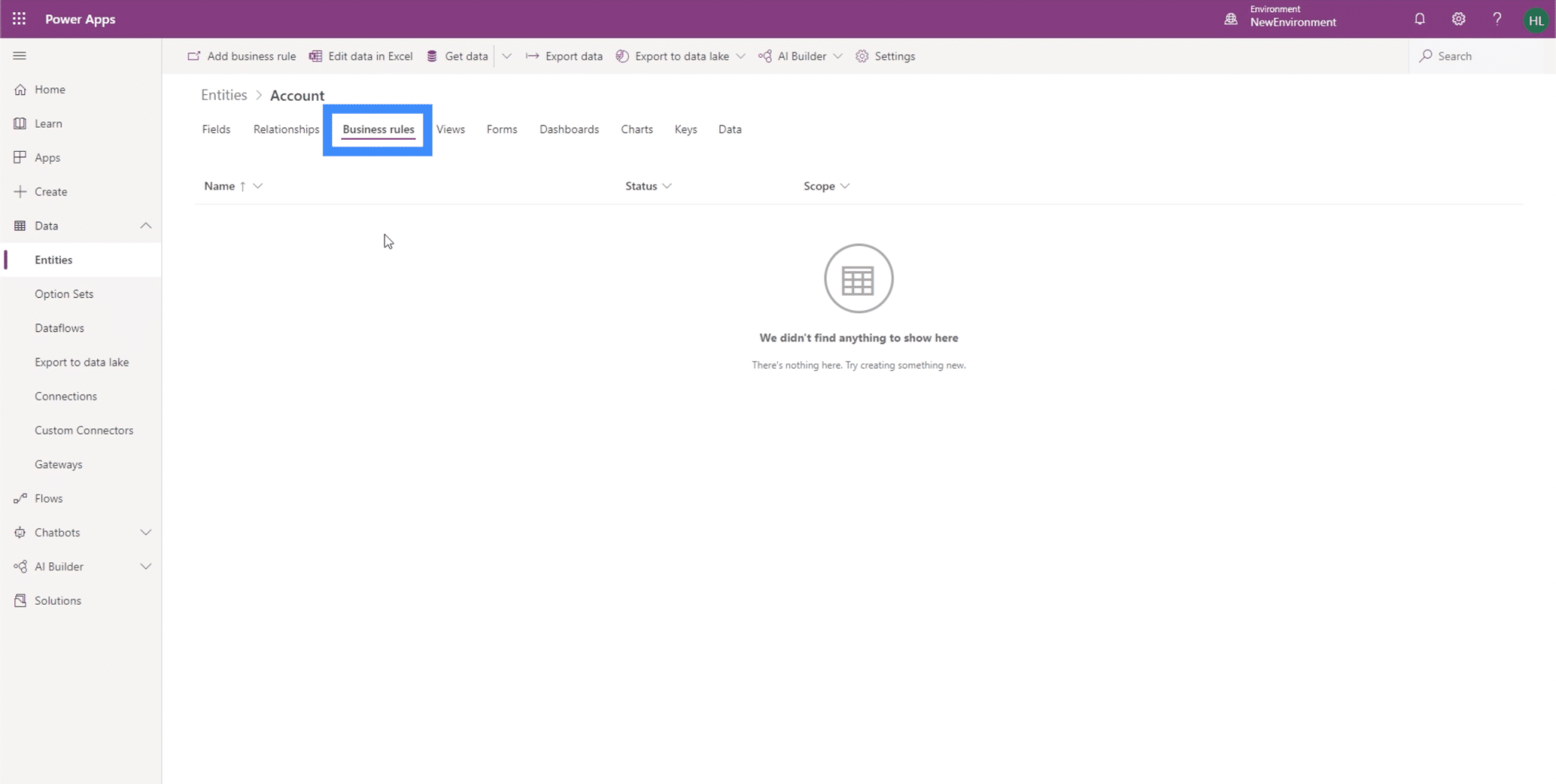The height and width of the screenshot is (784, 1556).
Task: Click the Solutions icon in sidebar
Action: 20,600
